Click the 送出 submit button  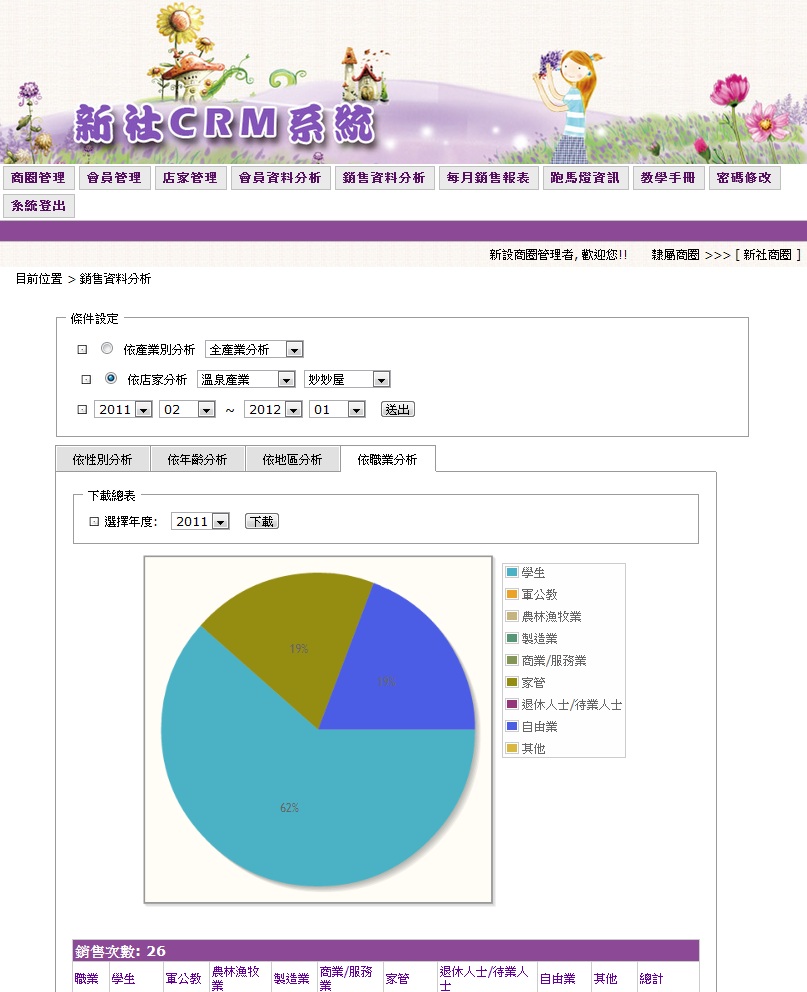point(398,409)
